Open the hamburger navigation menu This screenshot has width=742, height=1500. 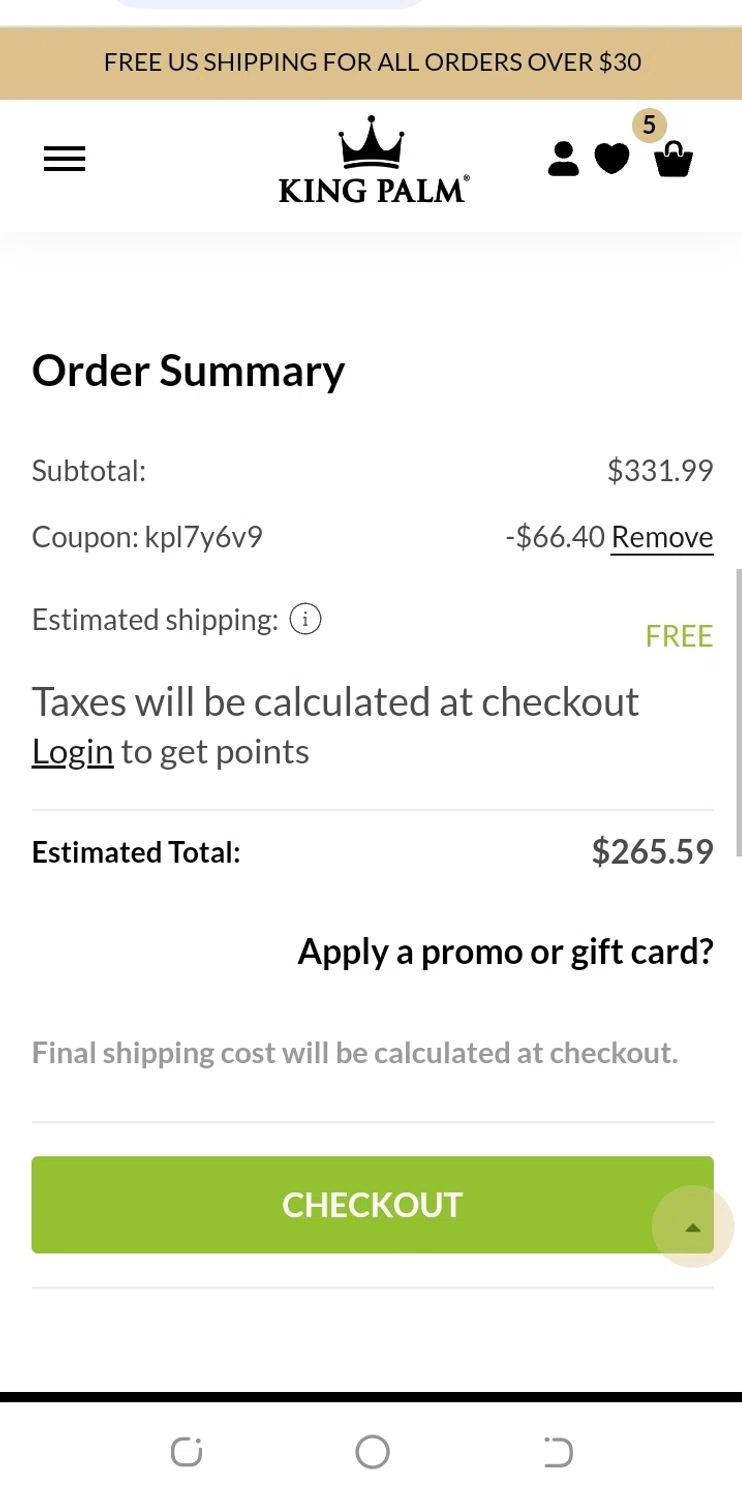pos(65,159)
